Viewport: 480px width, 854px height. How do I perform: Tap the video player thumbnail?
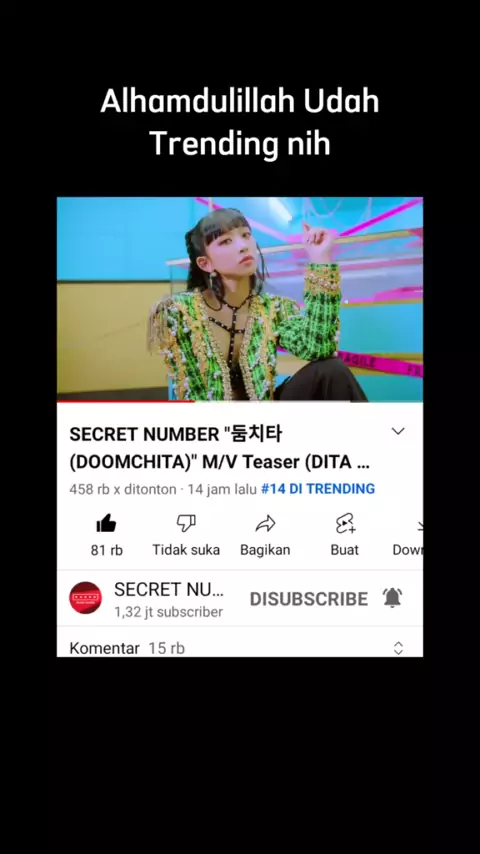point(240,299)
